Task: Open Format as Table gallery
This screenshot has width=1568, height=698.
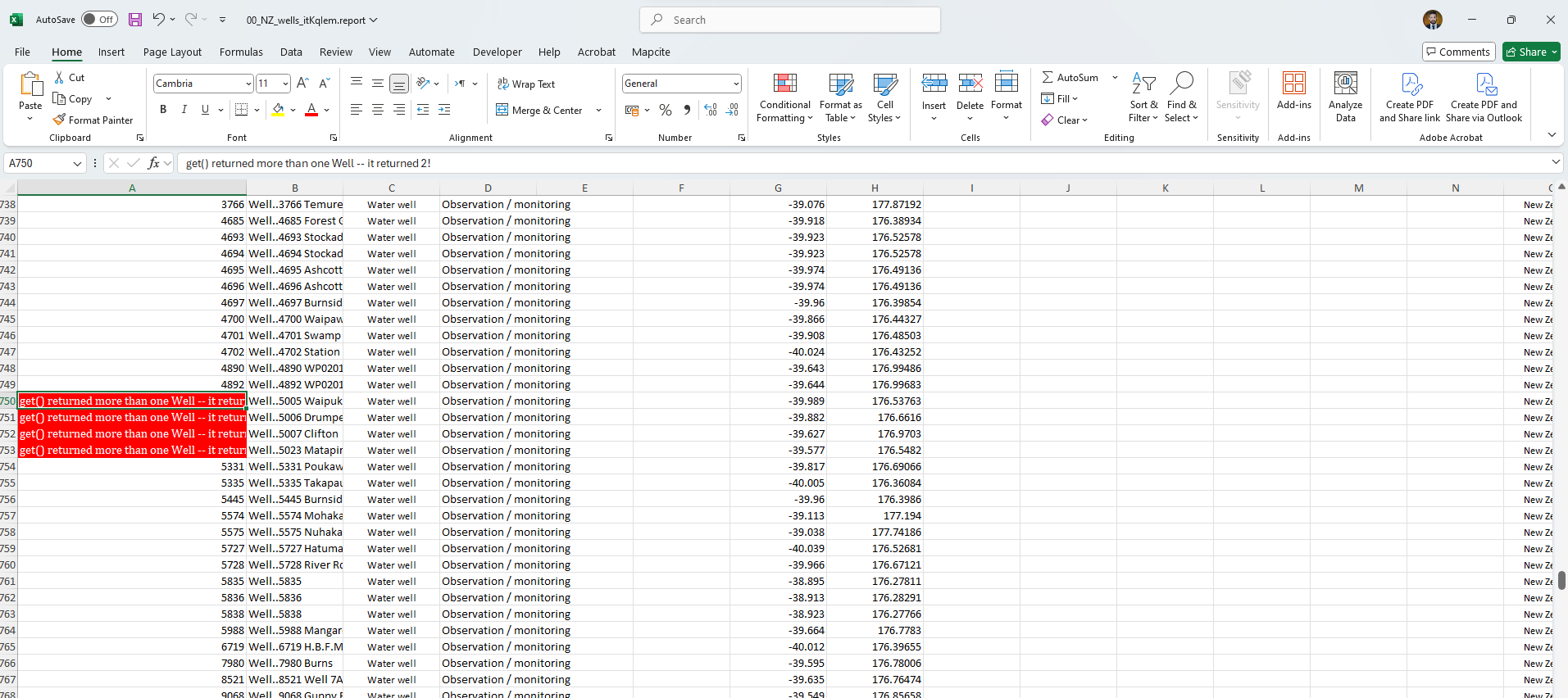Action: click(840, 97)
